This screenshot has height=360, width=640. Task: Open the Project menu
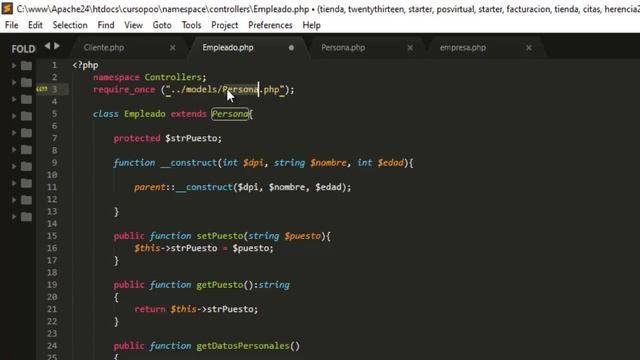click(x=224, y=25)
